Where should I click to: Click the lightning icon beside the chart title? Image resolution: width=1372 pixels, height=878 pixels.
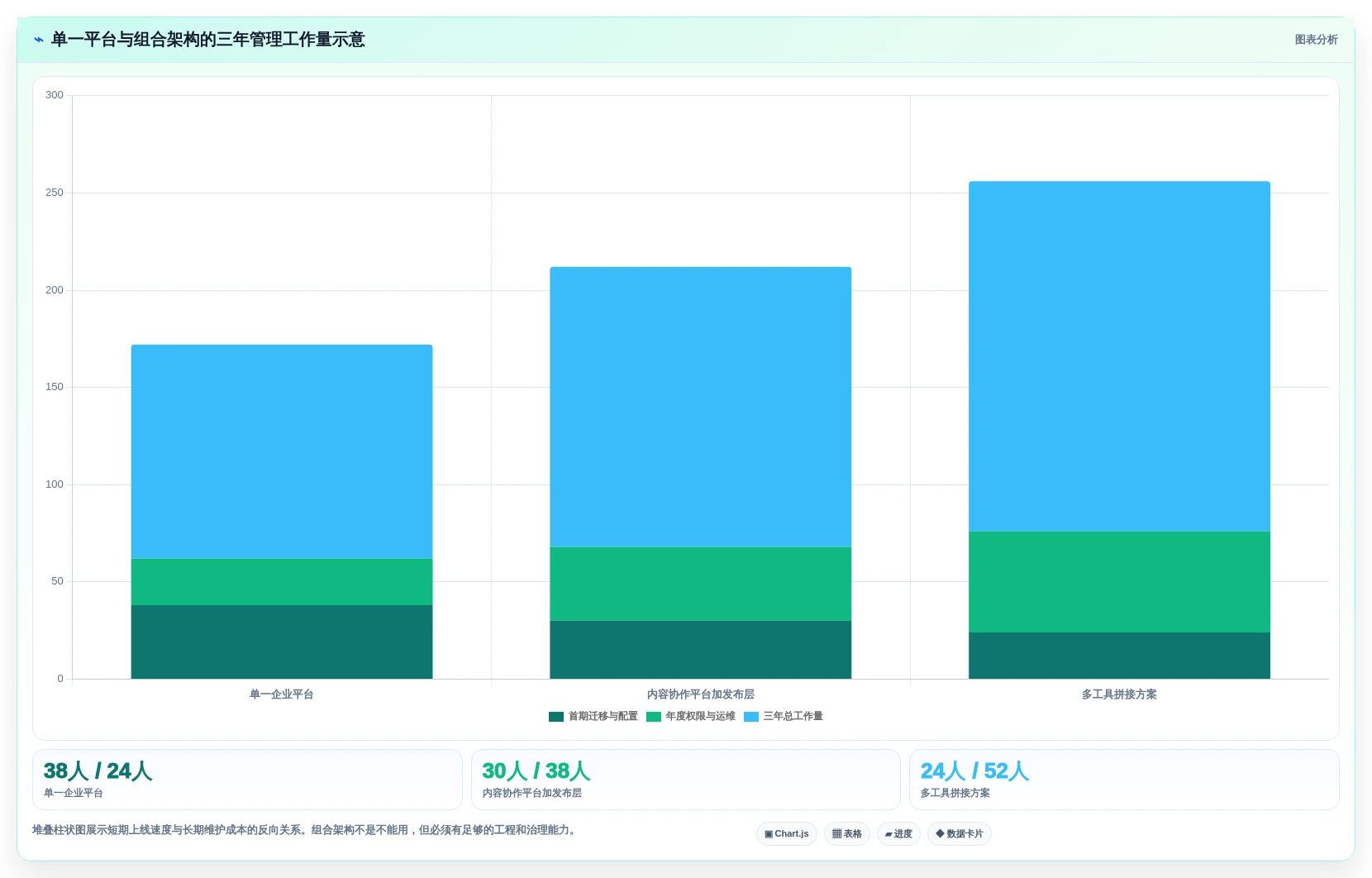point(39,40)
